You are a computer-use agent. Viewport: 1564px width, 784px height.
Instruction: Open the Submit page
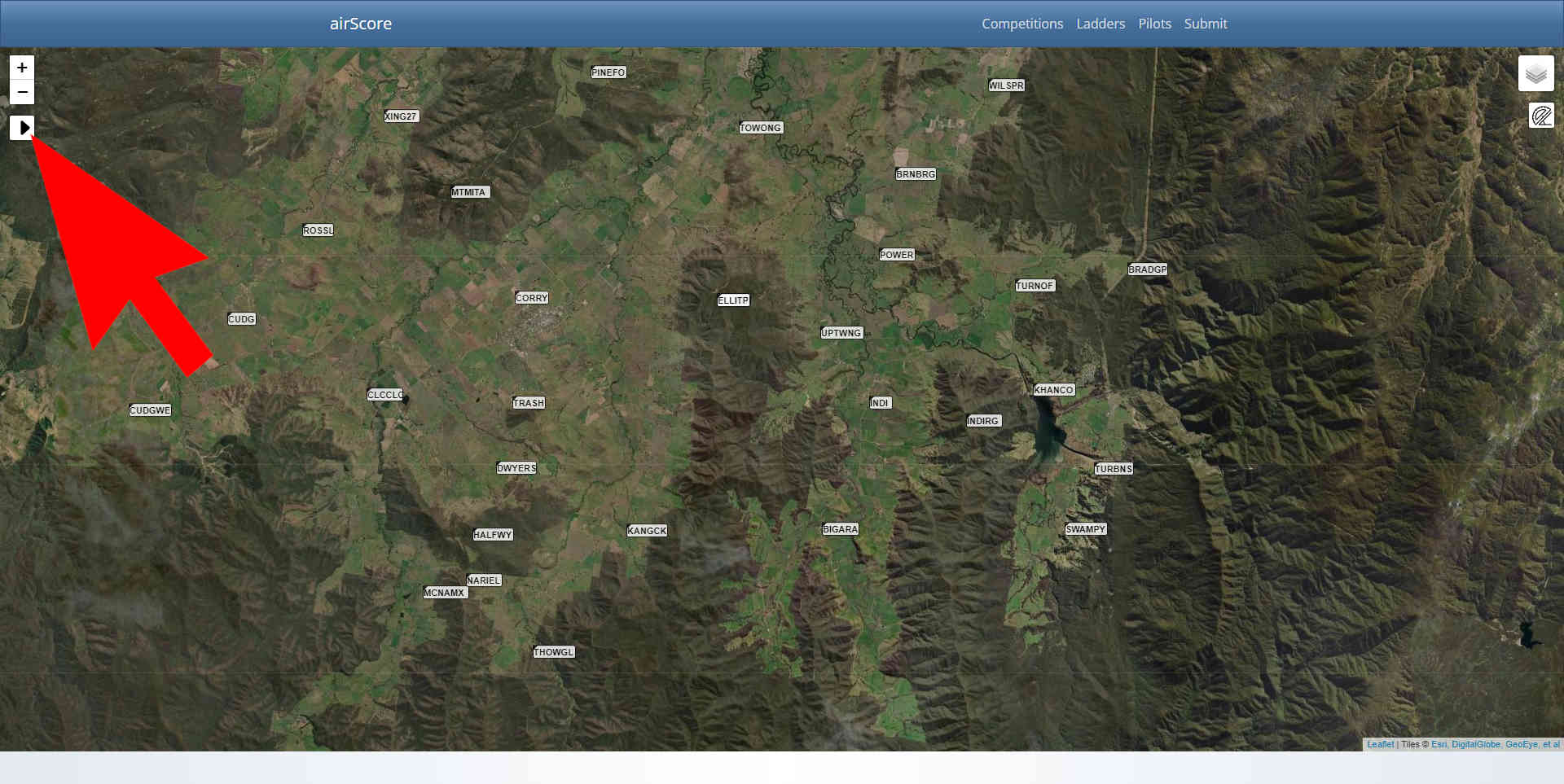(1206, 24)
